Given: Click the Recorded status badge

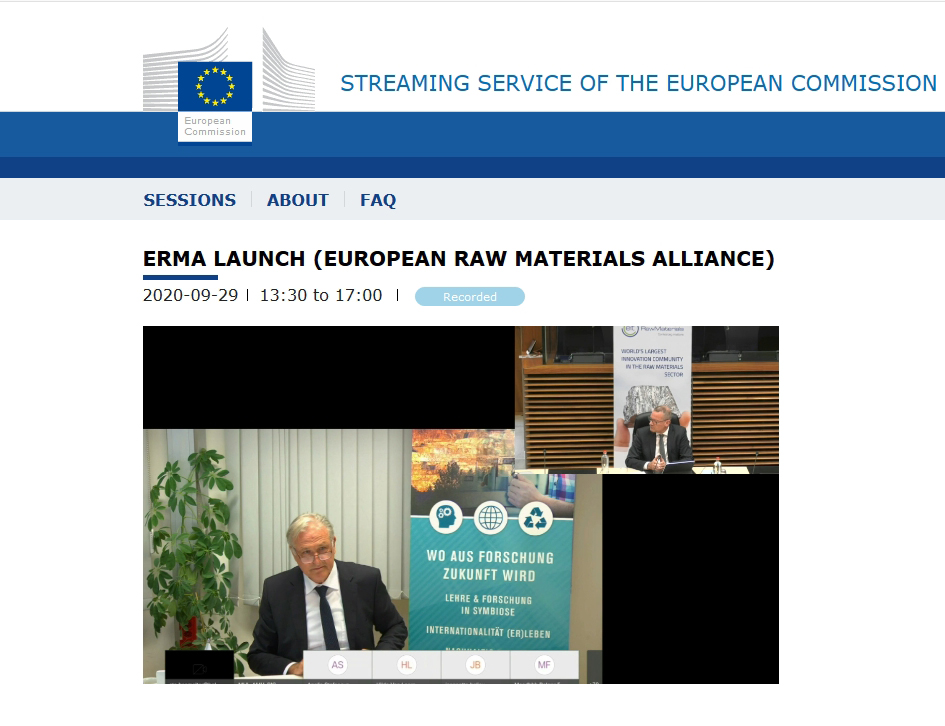Looking at the screenshot, I should (469, 296).
